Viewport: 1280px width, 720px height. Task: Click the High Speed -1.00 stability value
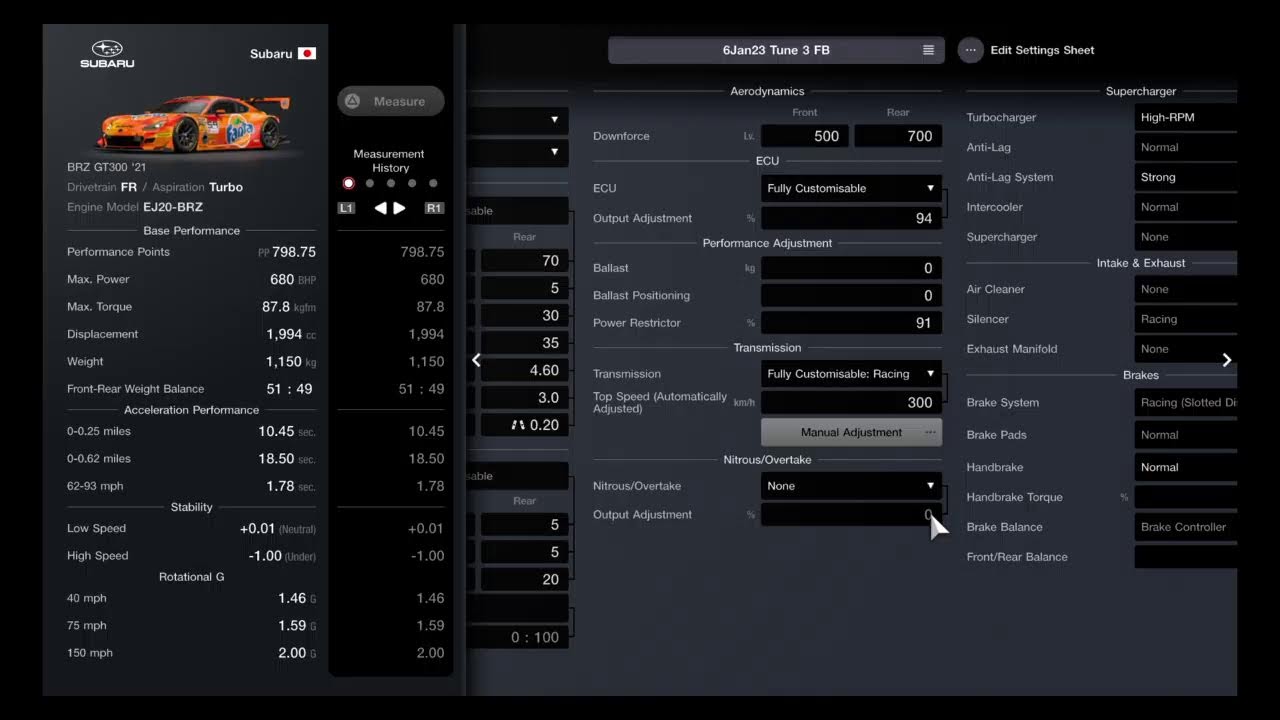click(x=282, y=556)
